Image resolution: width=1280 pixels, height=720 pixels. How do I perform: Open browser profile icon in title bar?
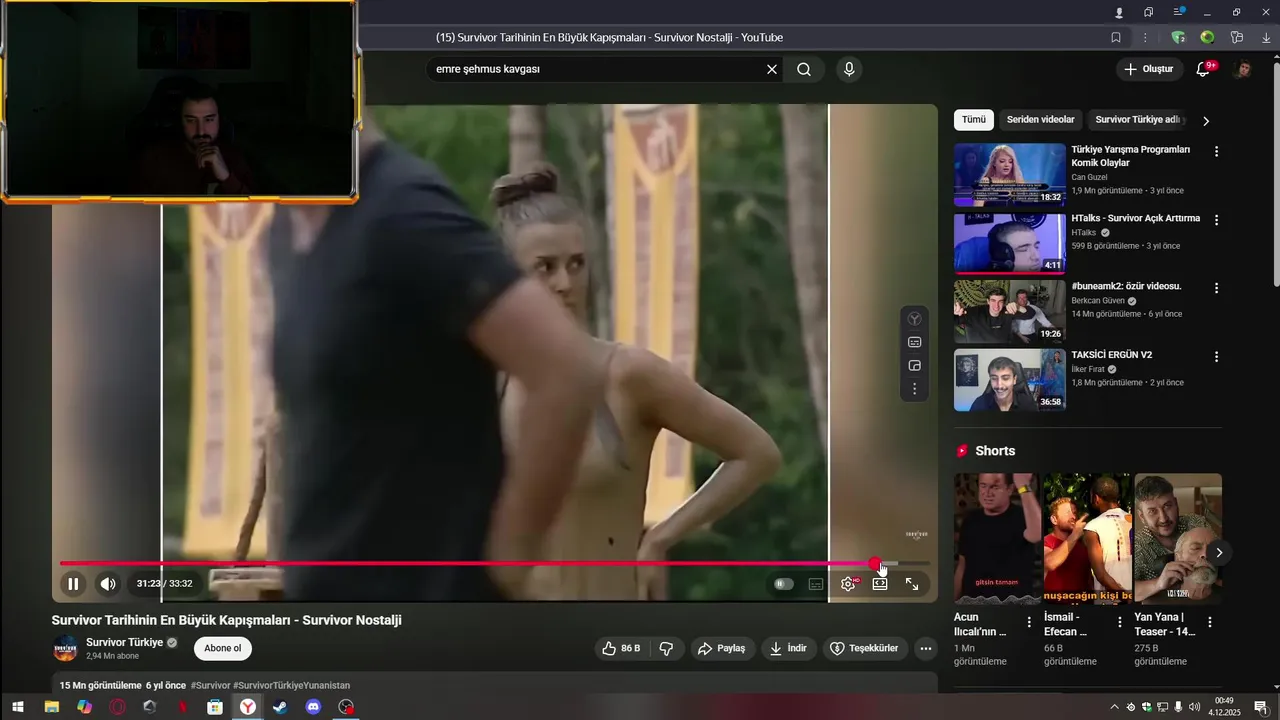pos(1119,12)
